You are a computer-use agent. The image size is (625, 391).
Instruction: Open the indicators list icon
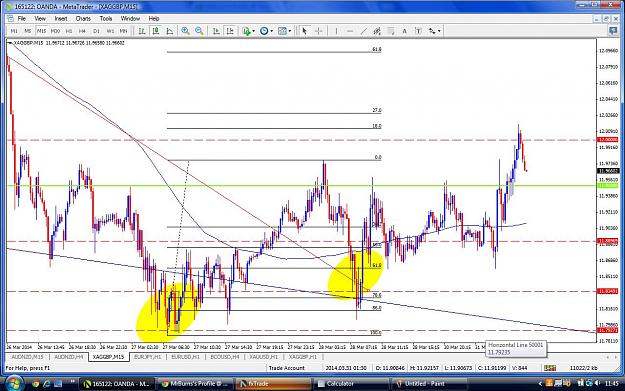point(246,31)
